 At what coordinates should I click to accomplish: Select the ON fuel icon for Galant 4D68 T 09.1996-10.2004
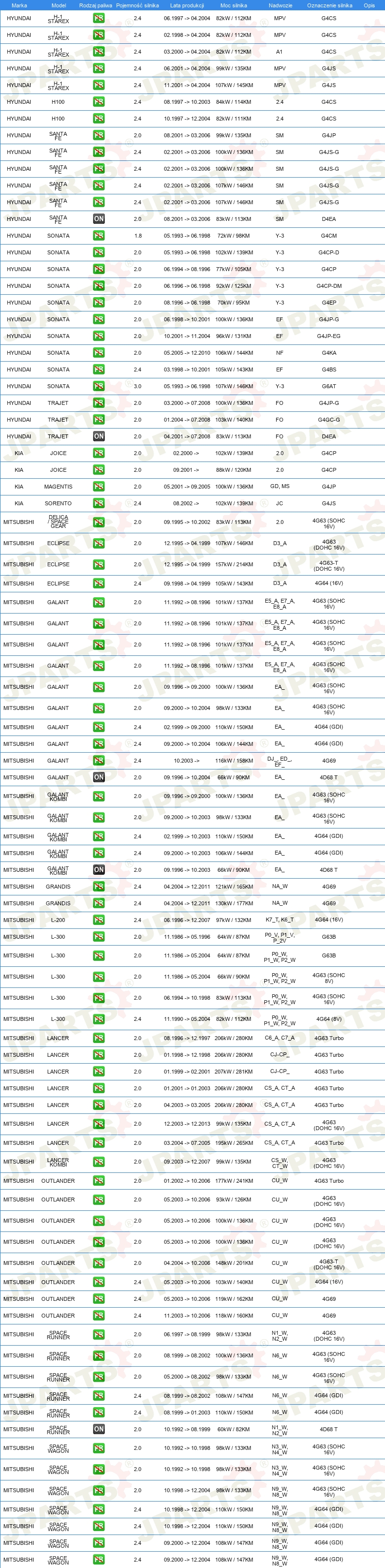click(x=98, y=777)
